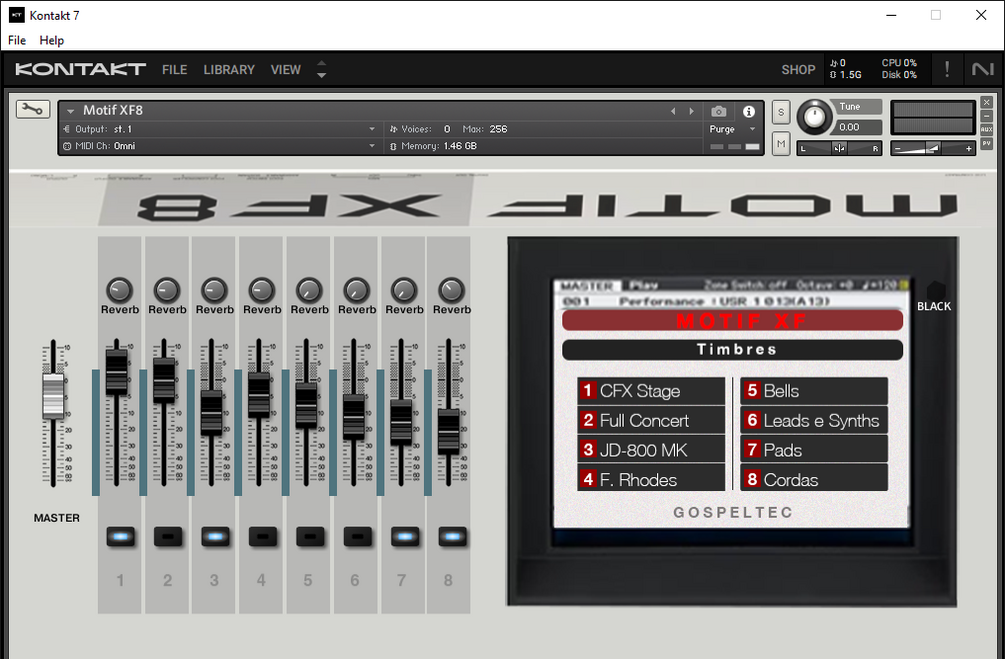Click the Tune value field 0.00
The width and height of the screenshot is (1005, 659).
tap(859, 127)
